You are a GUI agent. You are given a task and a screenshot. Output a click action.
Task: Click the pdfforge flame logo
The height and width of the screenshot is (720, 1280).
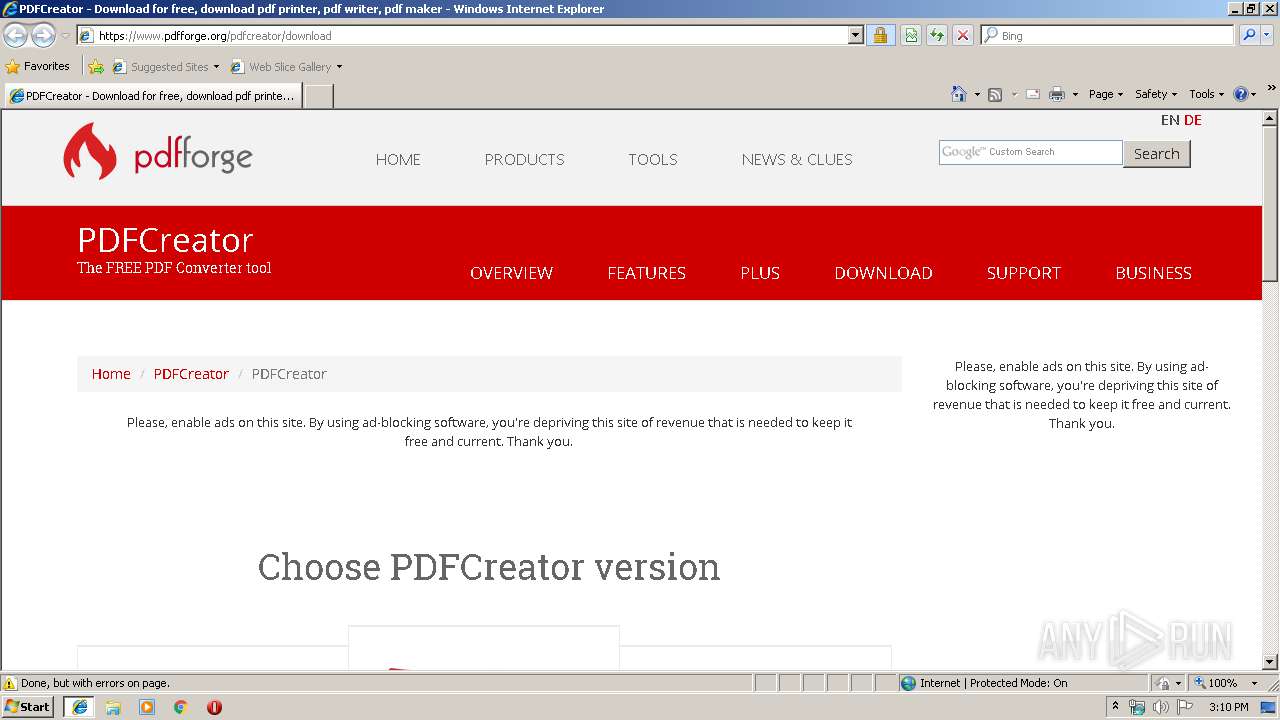(90, 151)
